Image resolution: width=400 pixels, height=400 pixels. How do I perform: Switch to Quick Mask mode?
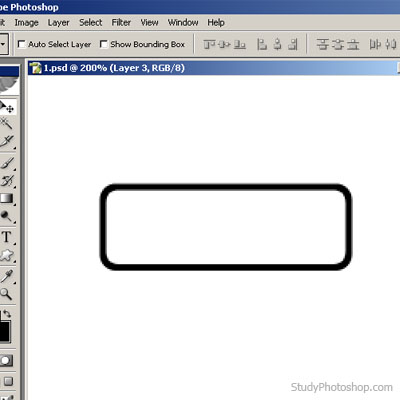pos(6,360)
